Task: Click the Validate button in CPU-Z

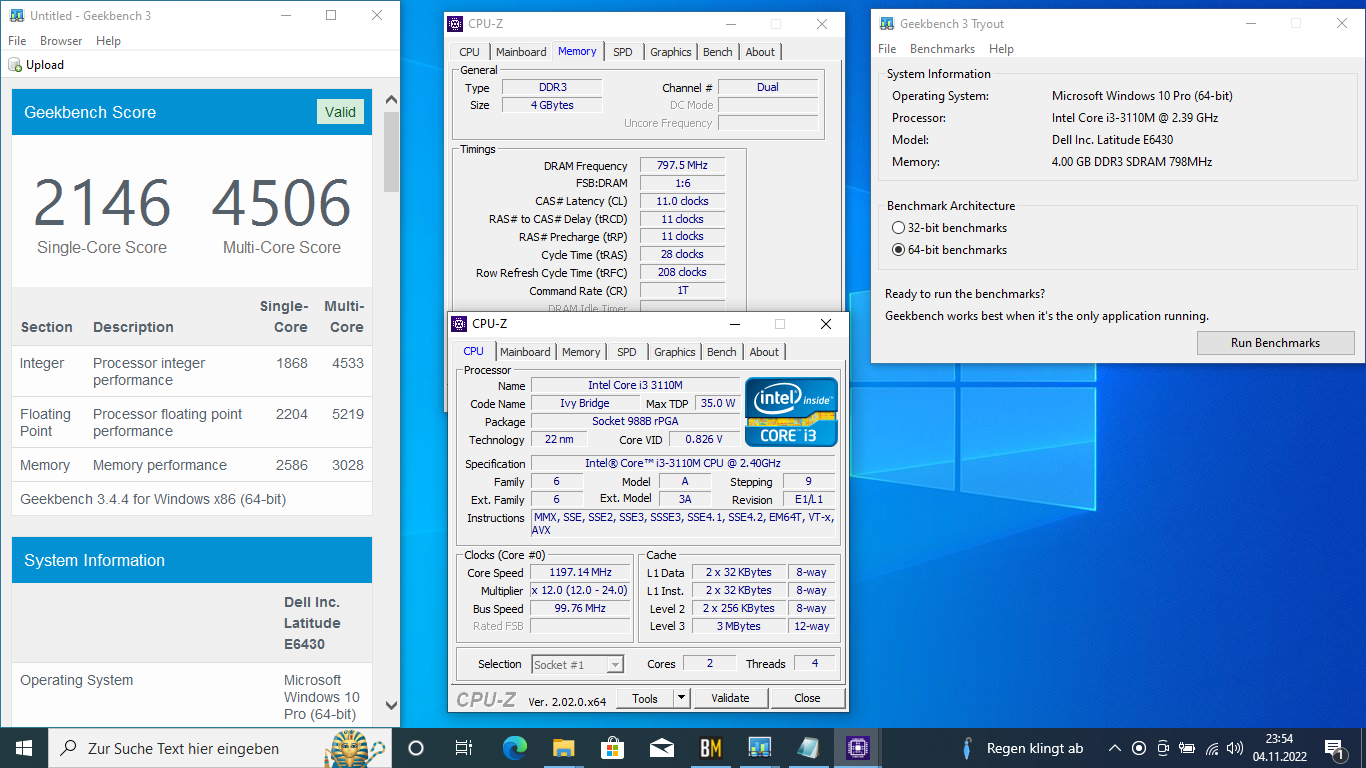Action: pos(730,698)
